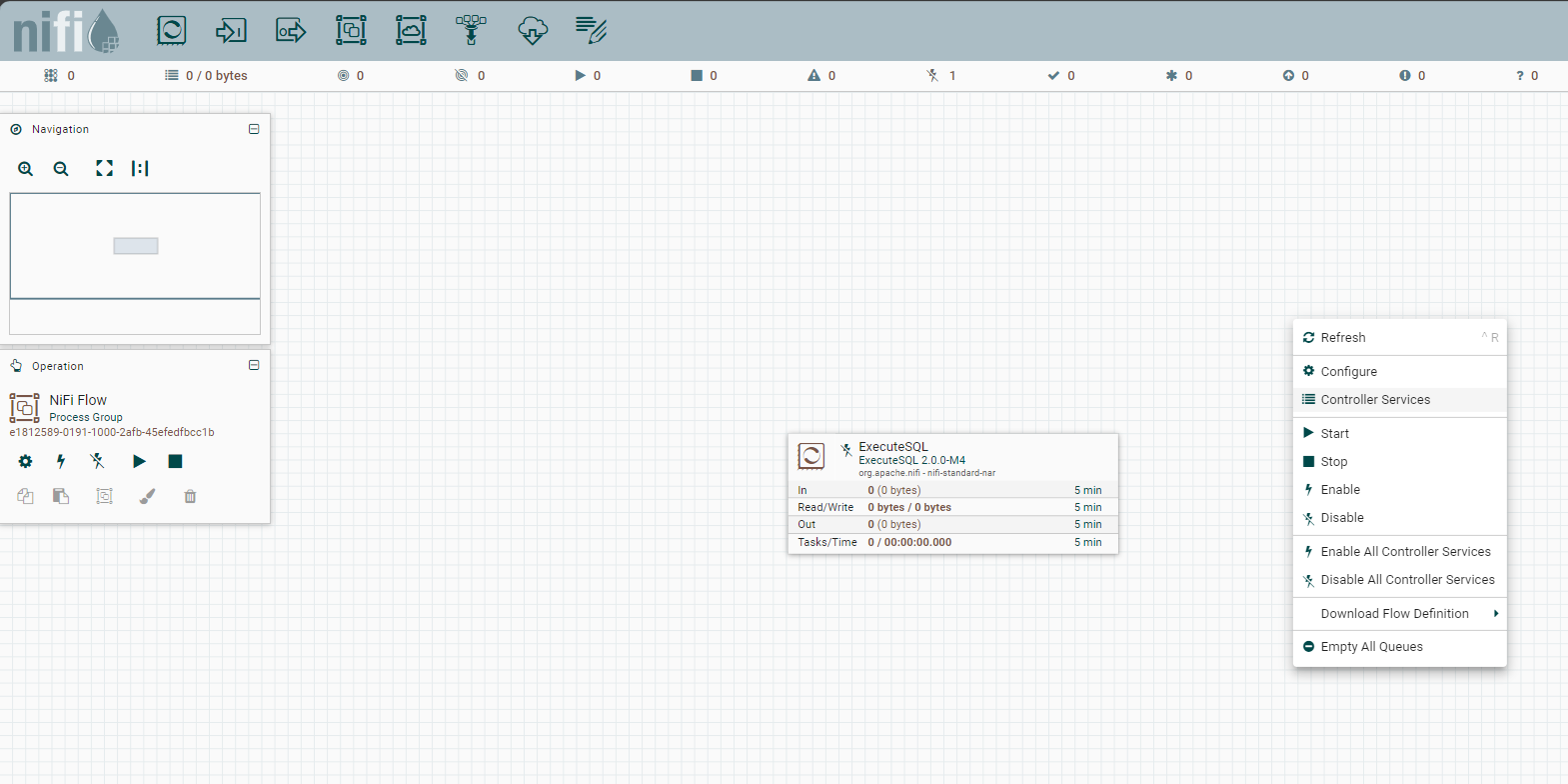Click the birdseye navigation minimap view
1568x784 pixels.
click(135, 246)
